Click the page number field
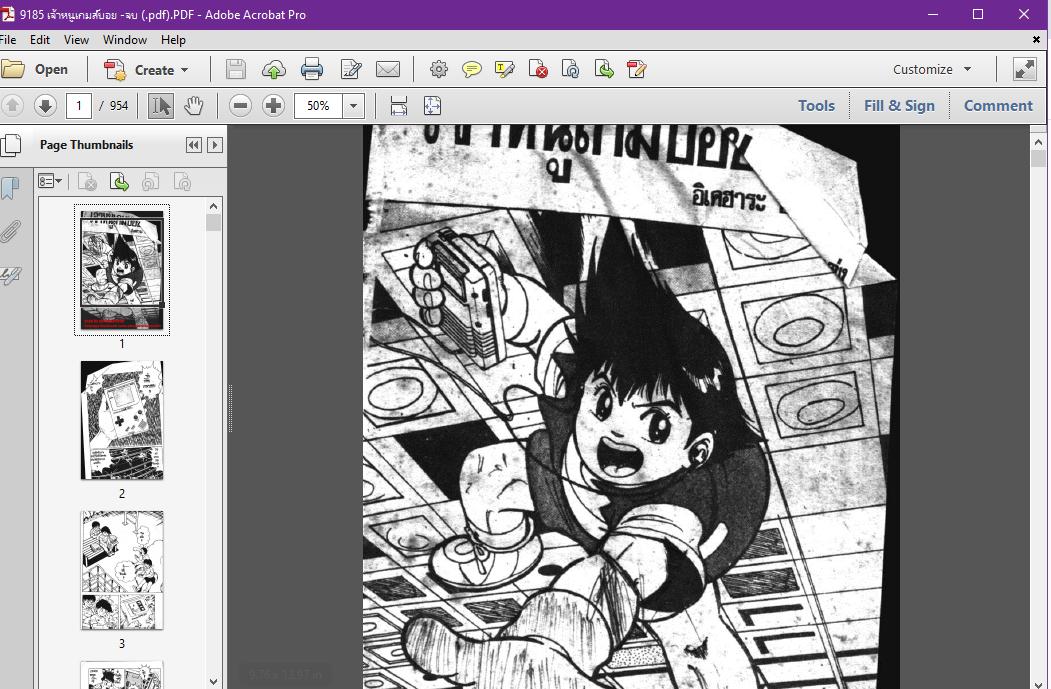Screen dimensions: 1051x689 tap(78, 105)
